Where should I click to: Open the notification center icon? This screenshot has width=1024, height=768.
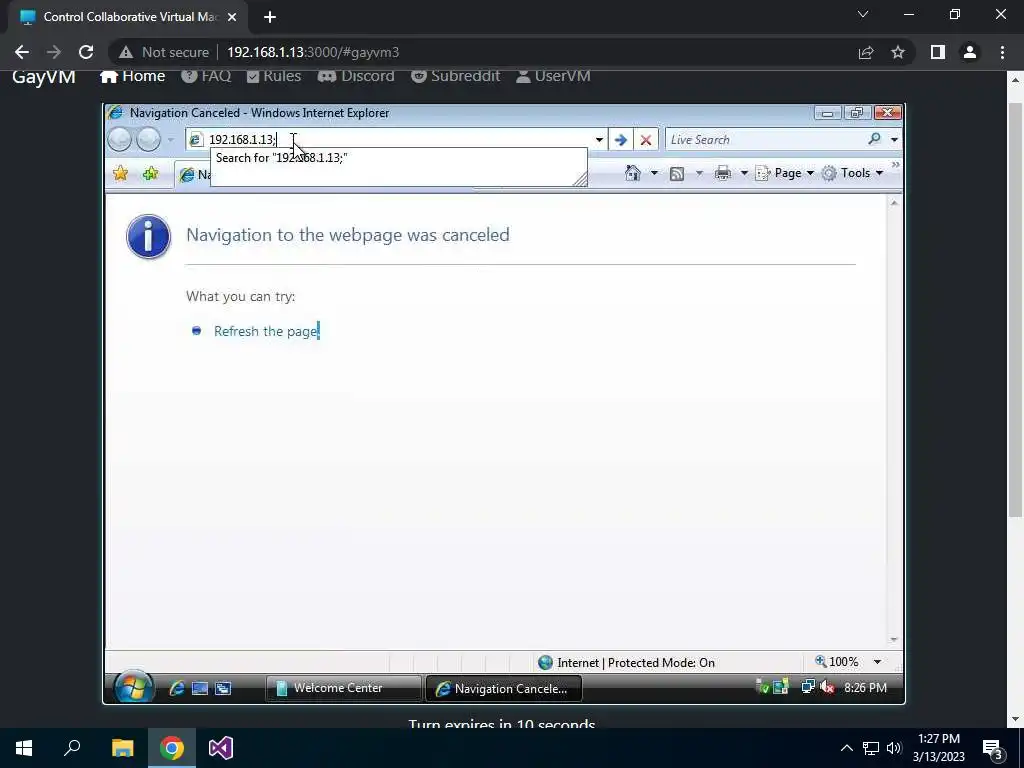[x=993, y=748]
